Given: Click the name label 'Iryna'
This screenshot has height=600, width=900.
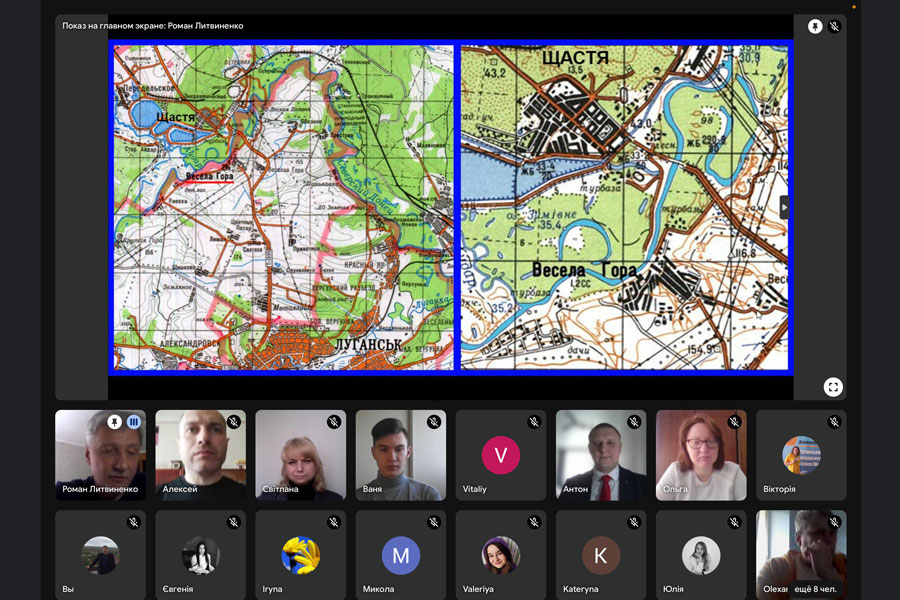Looking at the screenshot, I should point(272,589).
